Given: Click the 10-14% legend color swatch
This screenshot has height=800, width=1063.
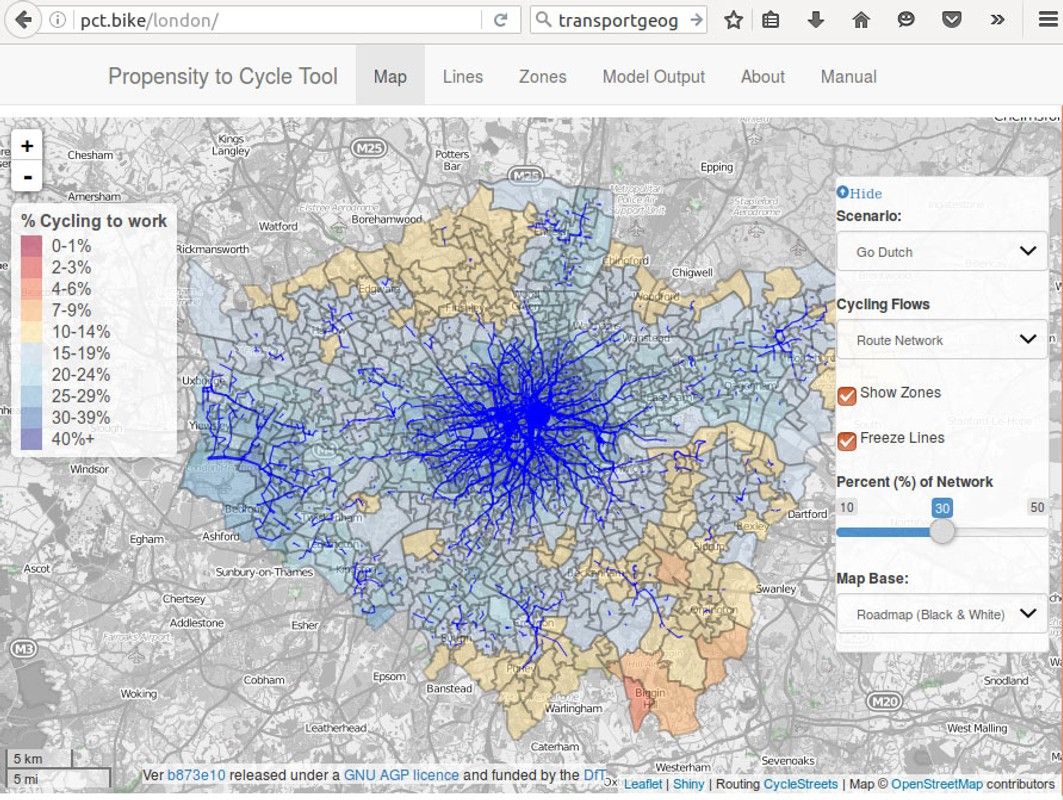Looking at the screenshot, I should tap(31, 332).
